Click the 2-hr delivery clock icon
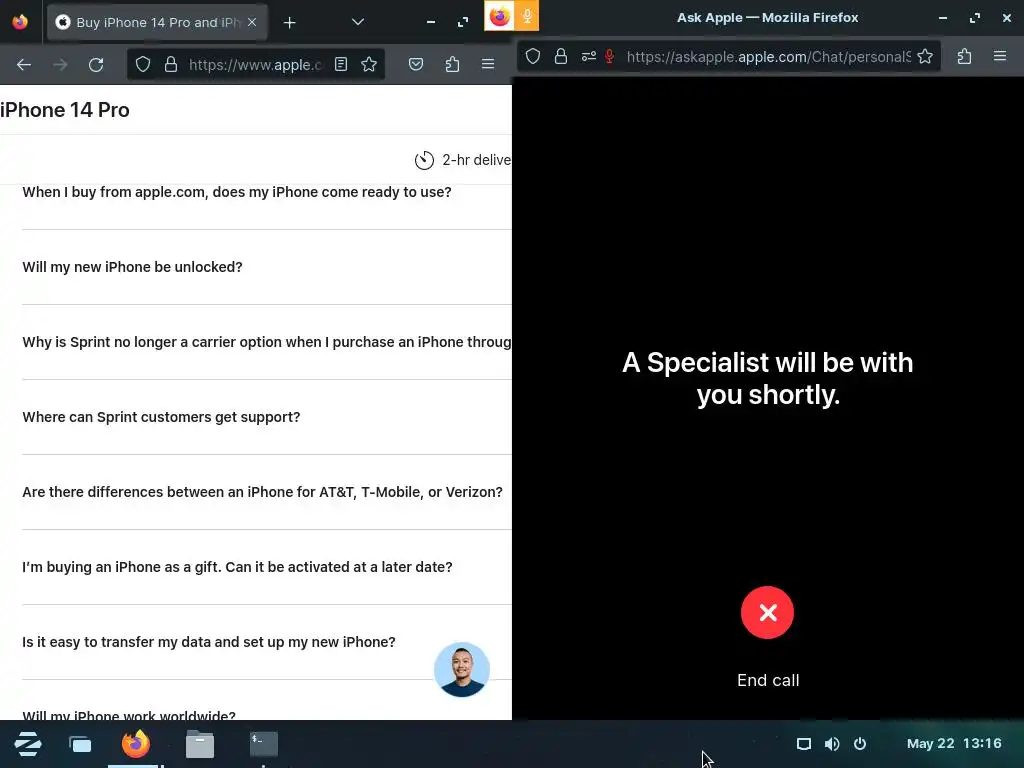Image resolution: width=1024 pixels, height=768 pixels. 424,160
